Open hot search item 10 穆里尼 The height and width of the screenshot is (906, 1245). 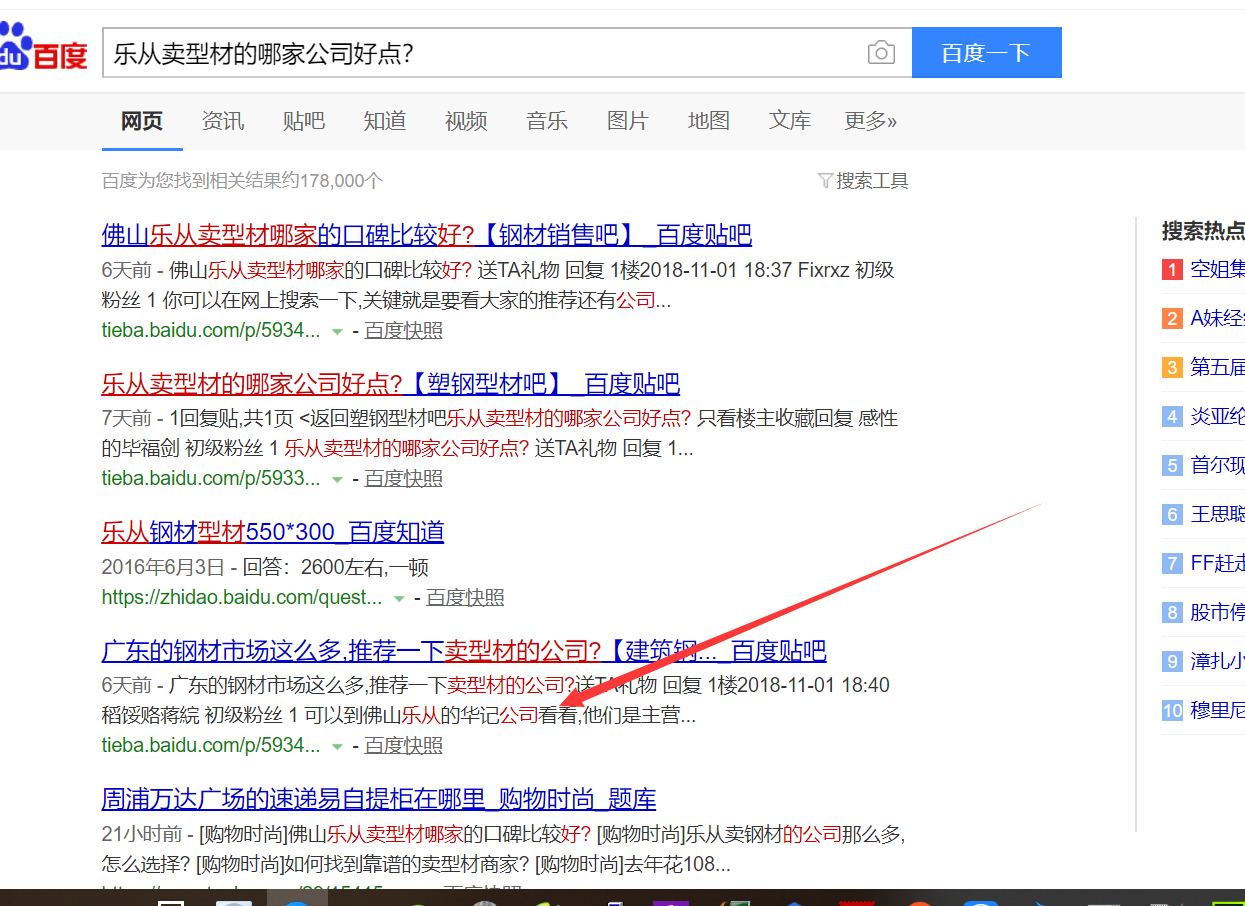[1217, 710]
